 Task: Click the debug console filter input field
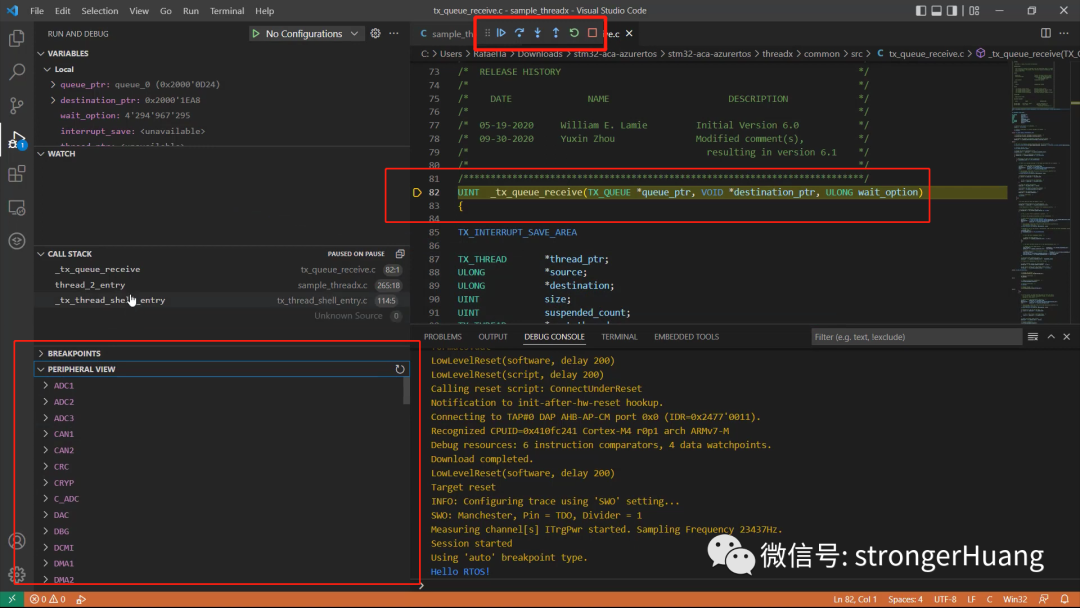point(915,336)
